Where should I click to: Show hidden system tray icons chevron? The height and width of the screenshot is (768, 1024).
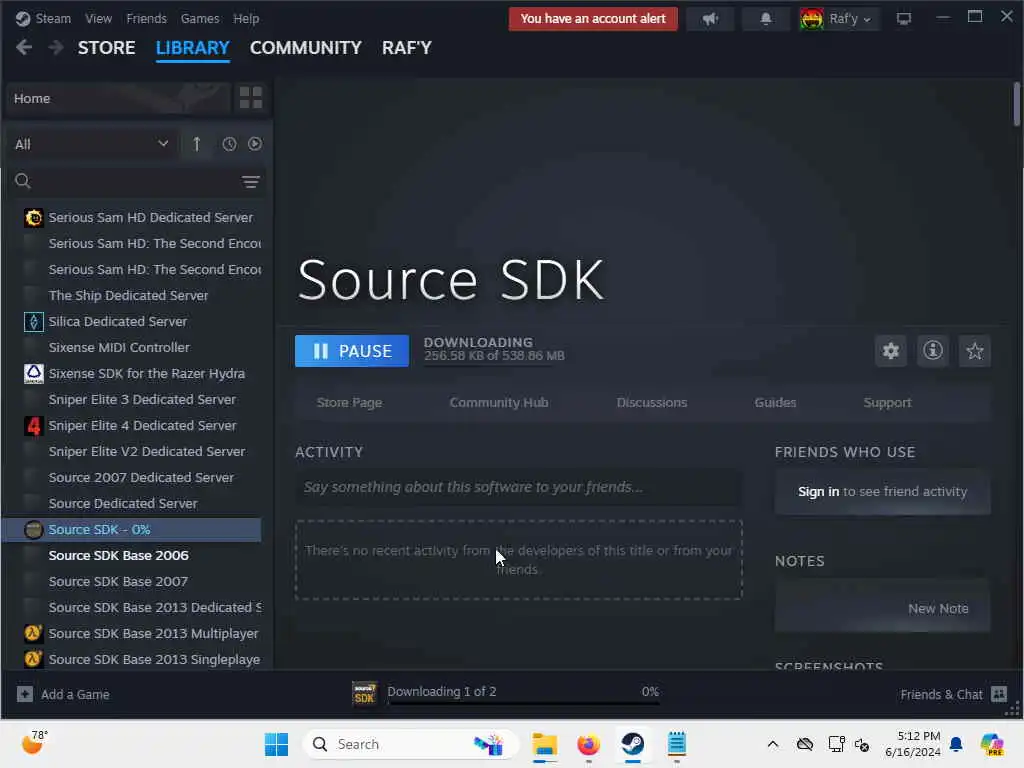773,744
